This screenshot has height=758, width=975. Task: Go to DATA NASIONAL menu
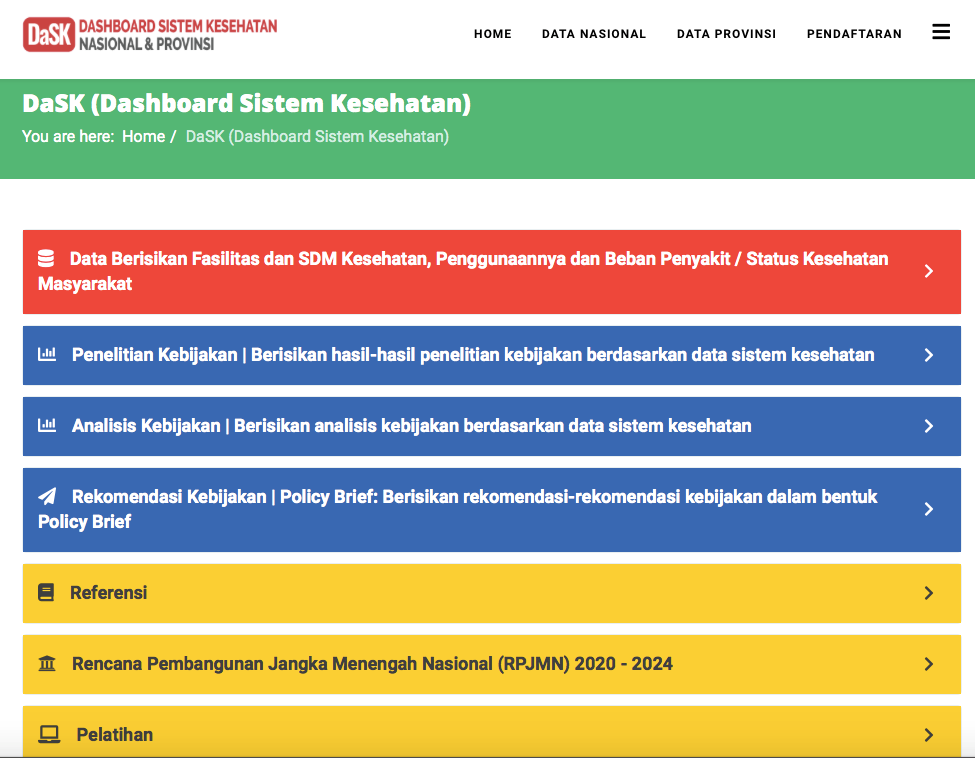tap(594, 34)
